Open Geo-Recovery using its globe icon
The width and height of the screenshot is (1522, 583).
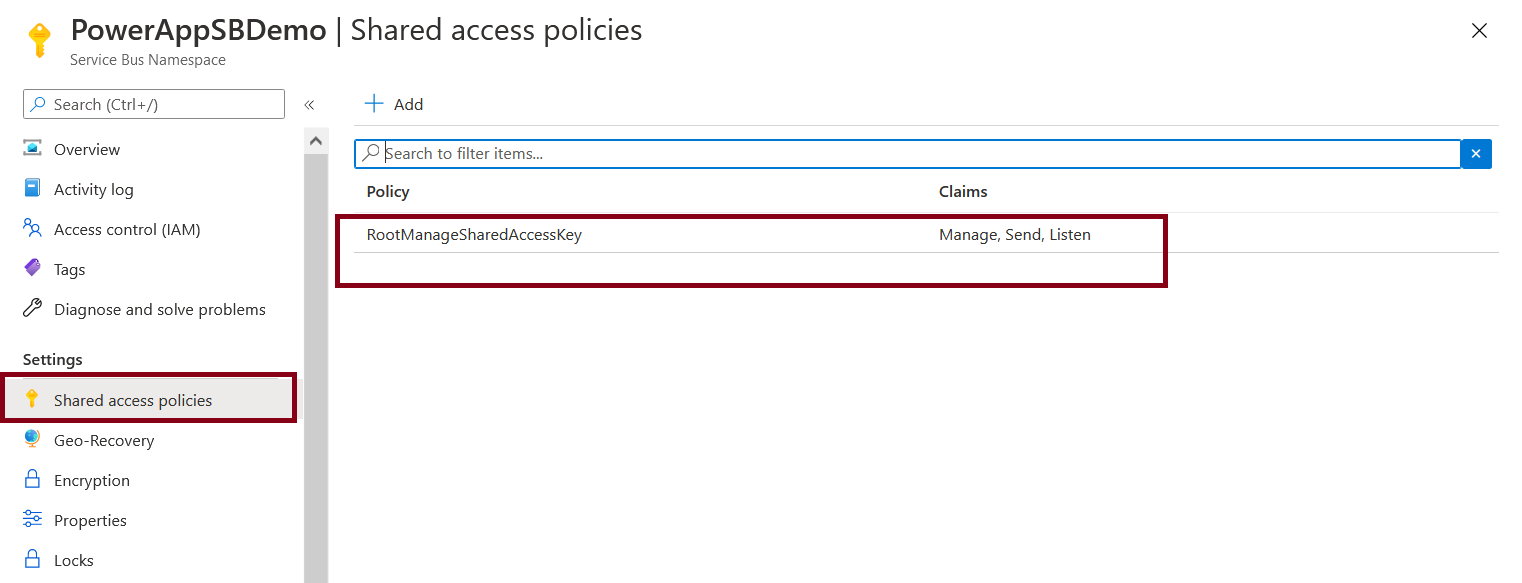[x=33, y=439]
